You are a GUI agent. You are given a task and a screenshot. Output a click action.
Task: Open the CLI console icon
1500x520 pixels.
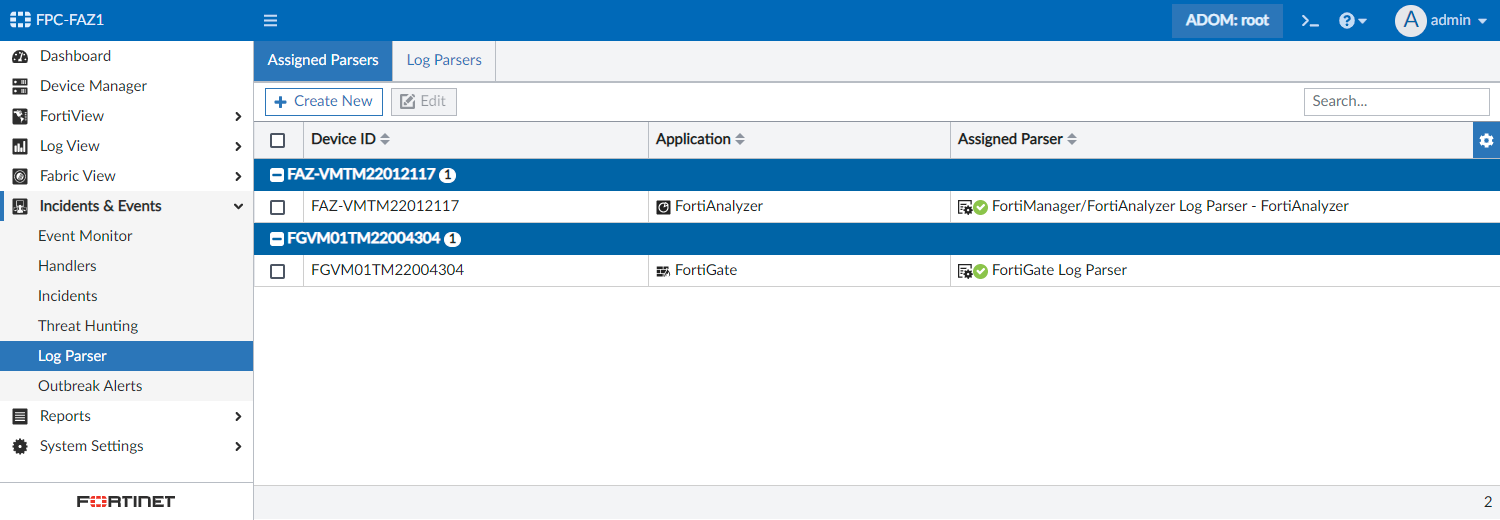(x=1310, y=20)
